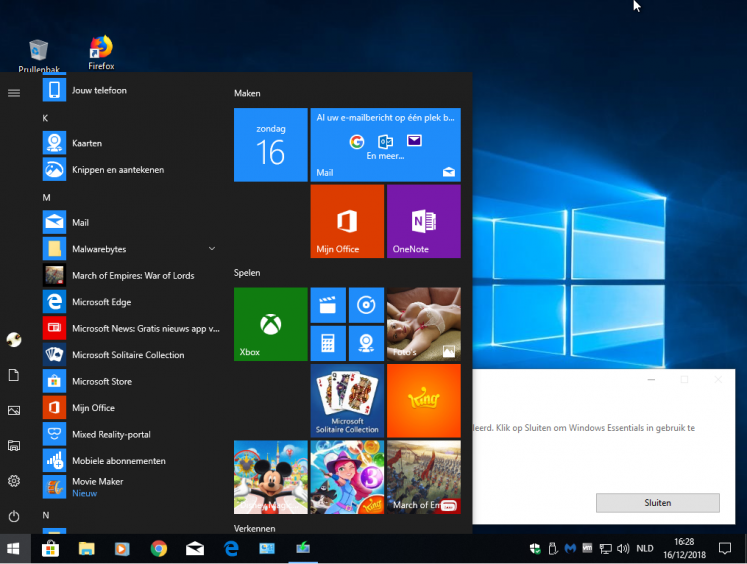Image resolution: width=747 pixels, height=564 pixels.
Task: Open the Calculator small tile
Action: 328,343
